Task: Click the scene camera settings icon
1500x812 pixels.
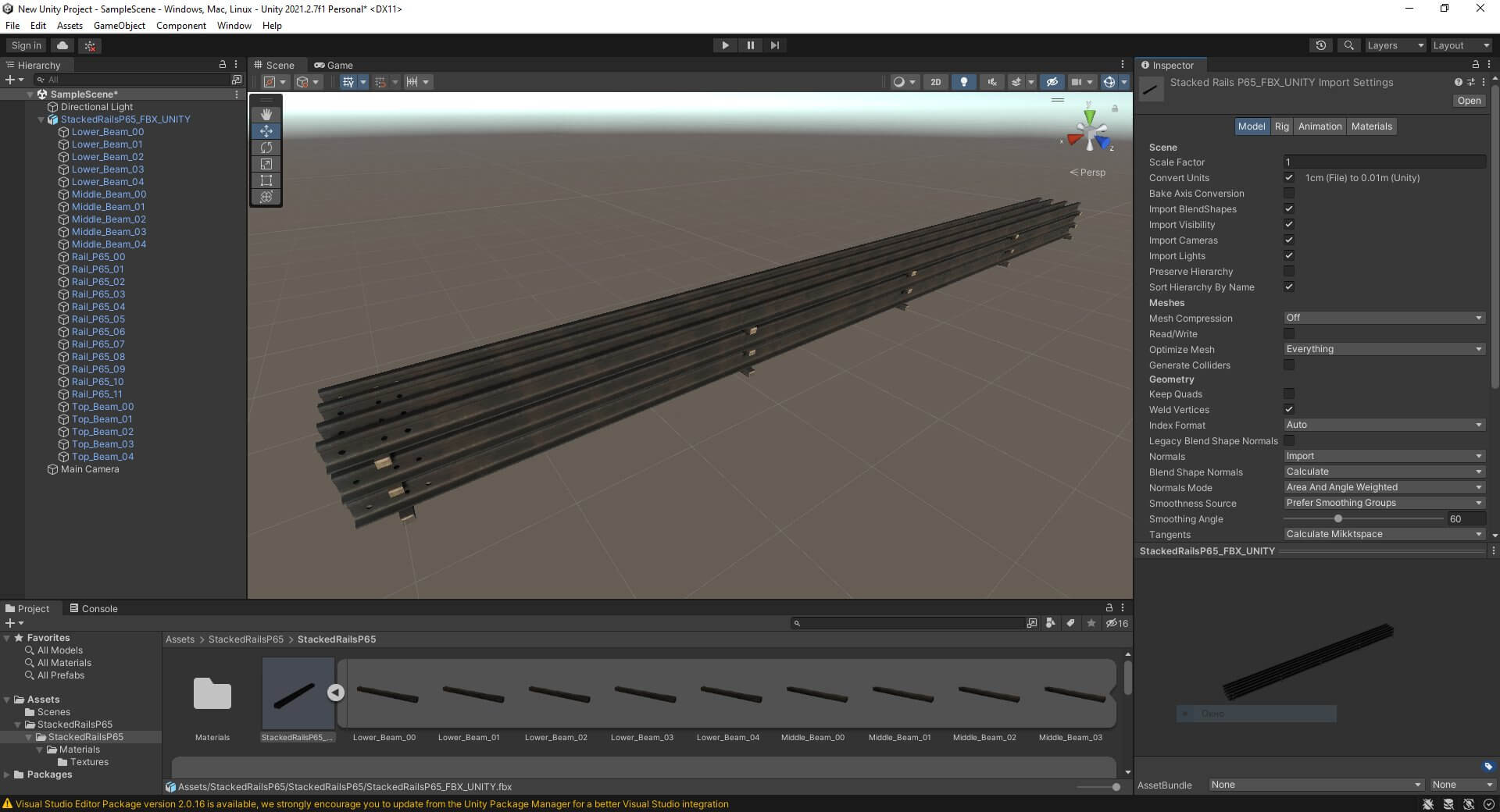Action: (x=1077, y=82)
